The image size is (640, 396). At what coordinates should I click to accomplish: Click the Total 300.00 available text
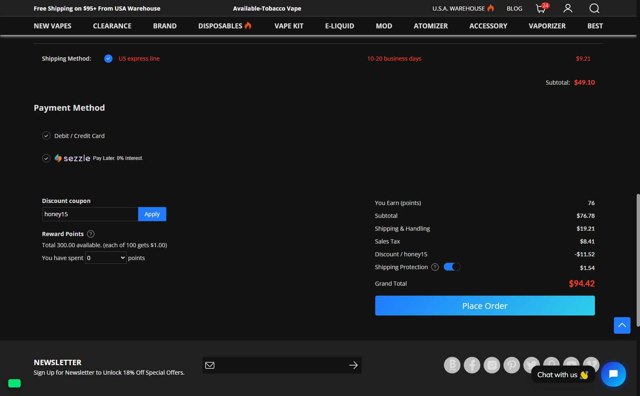[104, 245]
